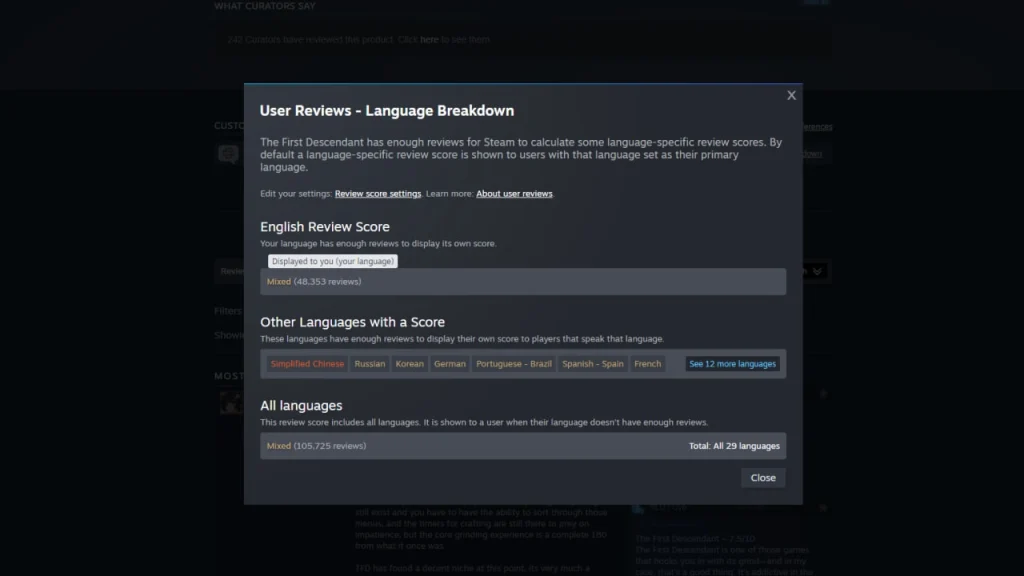Select Portuguese - Brazil language tag
Screen dimensions: 1024x576
click(513, 364)
